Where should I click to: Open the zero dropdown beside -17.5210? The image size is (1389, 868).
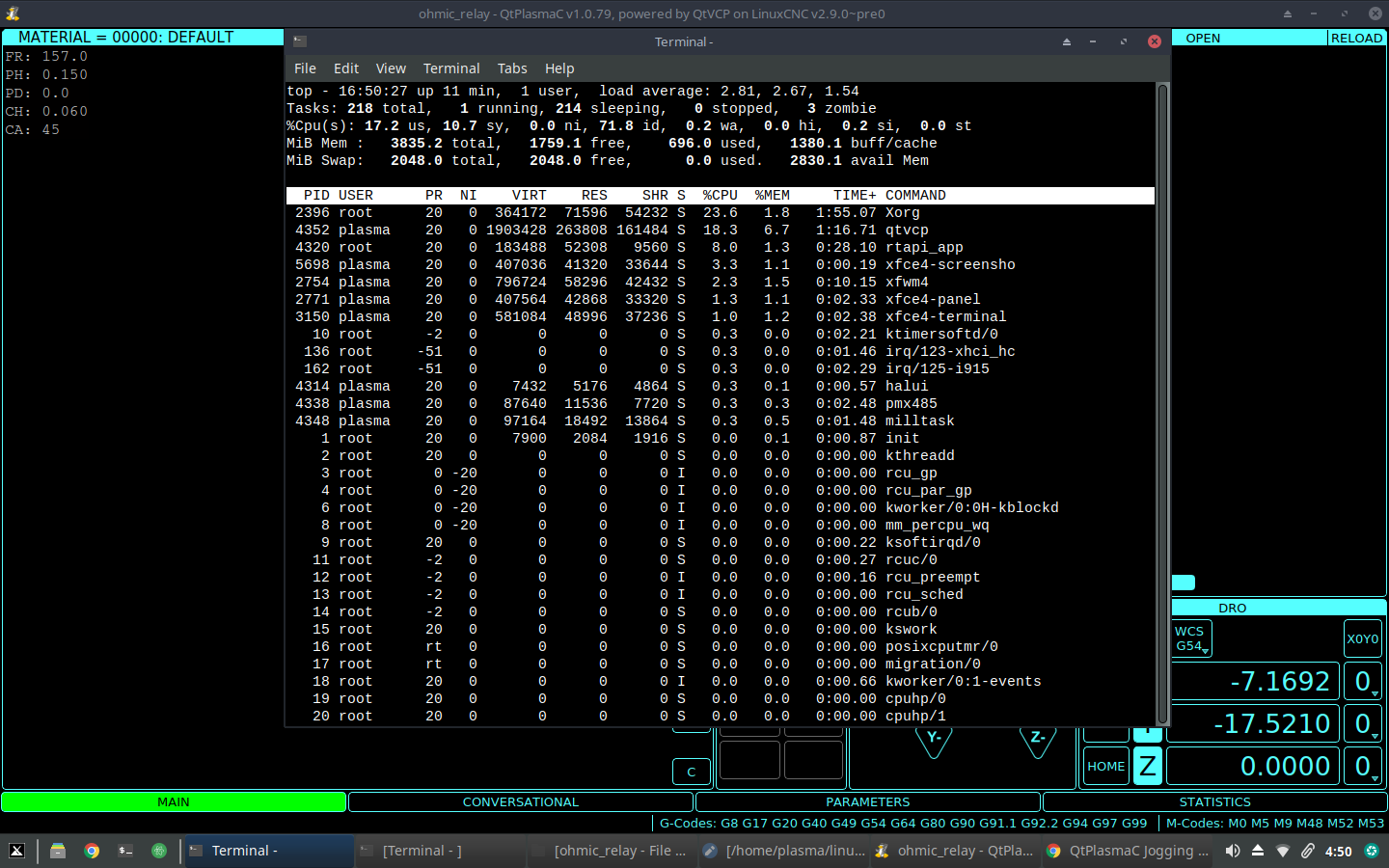[1363, 723]
